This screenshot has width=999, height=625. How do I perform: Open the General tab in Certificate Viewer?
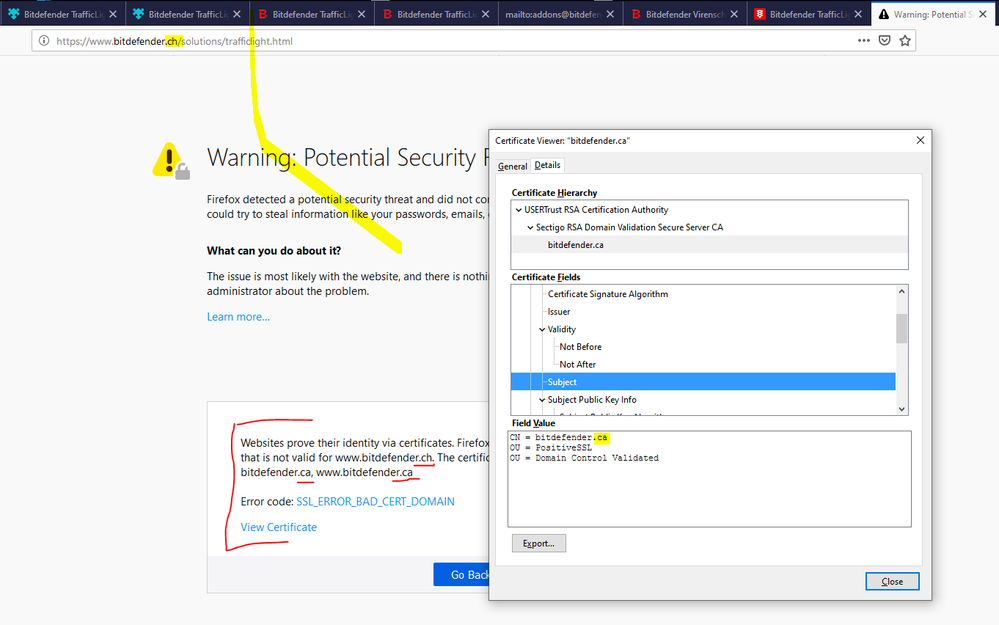click(512, 166)
